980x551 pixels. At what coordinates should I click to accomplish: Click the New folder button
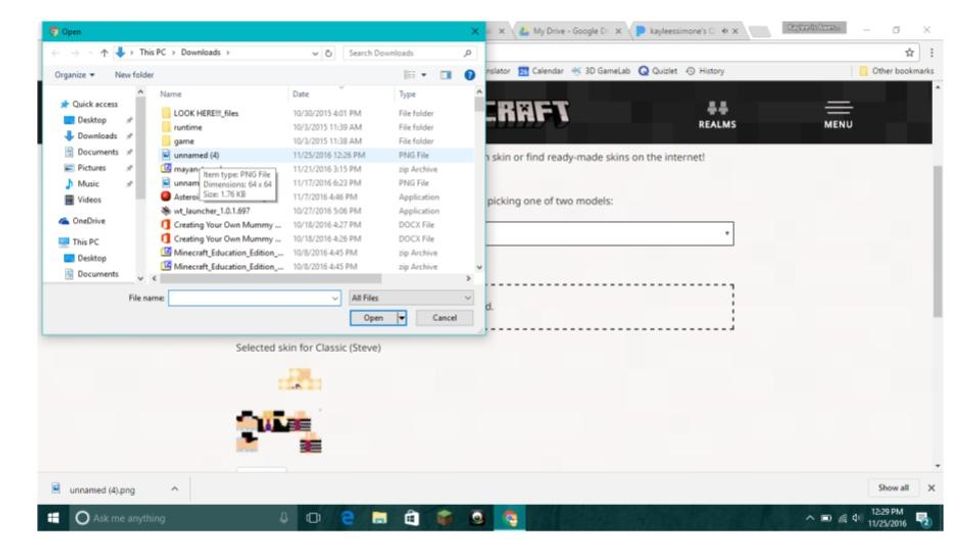coord(134,75)
